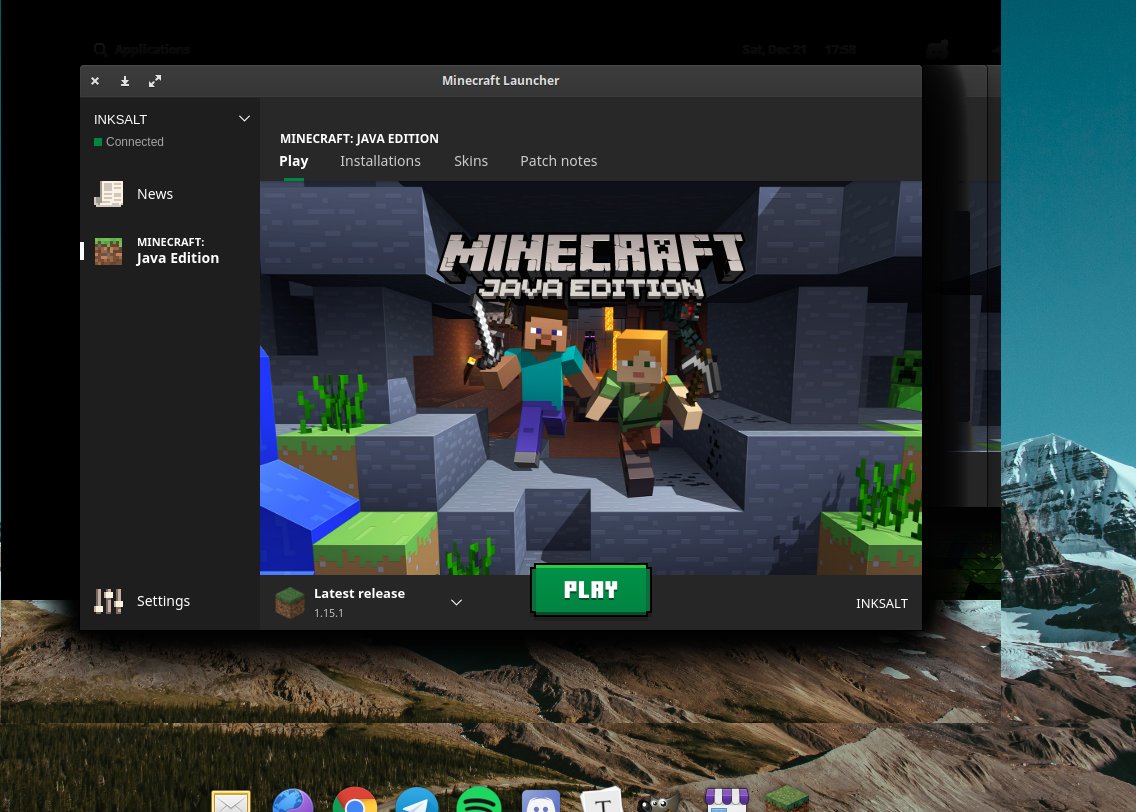Viewport: 1136px width, 812px height.
Task: Open the Skins tab
Action: click(471, 161)
